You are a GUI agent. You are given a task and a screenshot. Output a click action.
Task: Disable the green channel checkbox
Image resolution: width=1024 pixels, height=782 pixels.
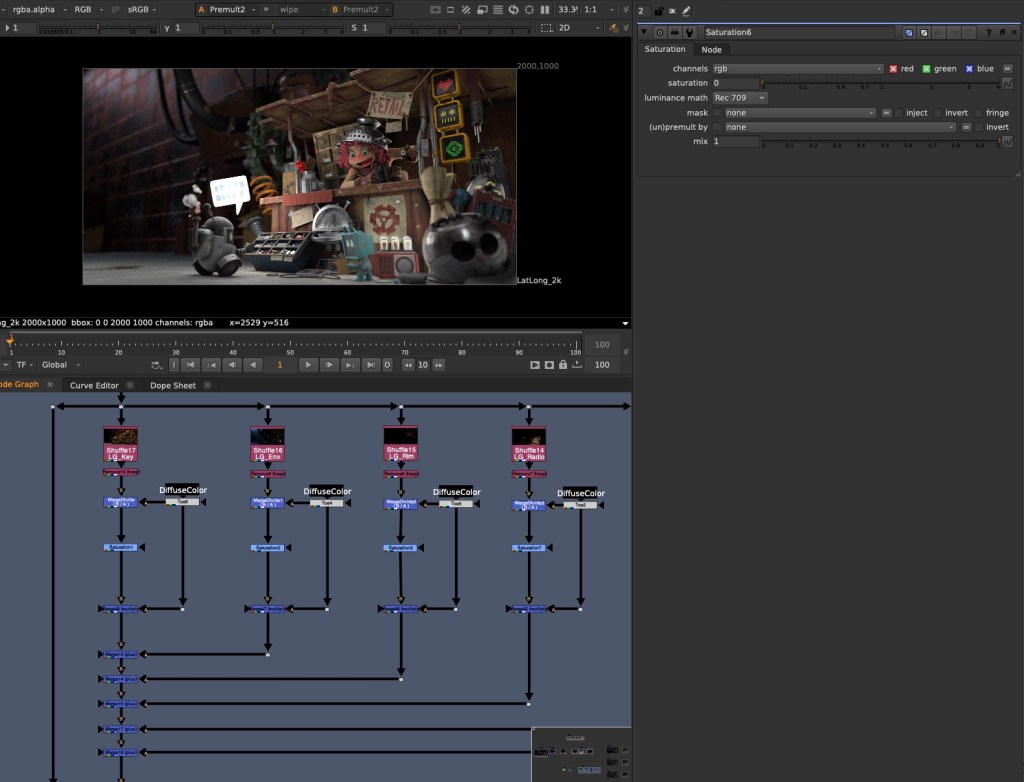click(926, 69)
